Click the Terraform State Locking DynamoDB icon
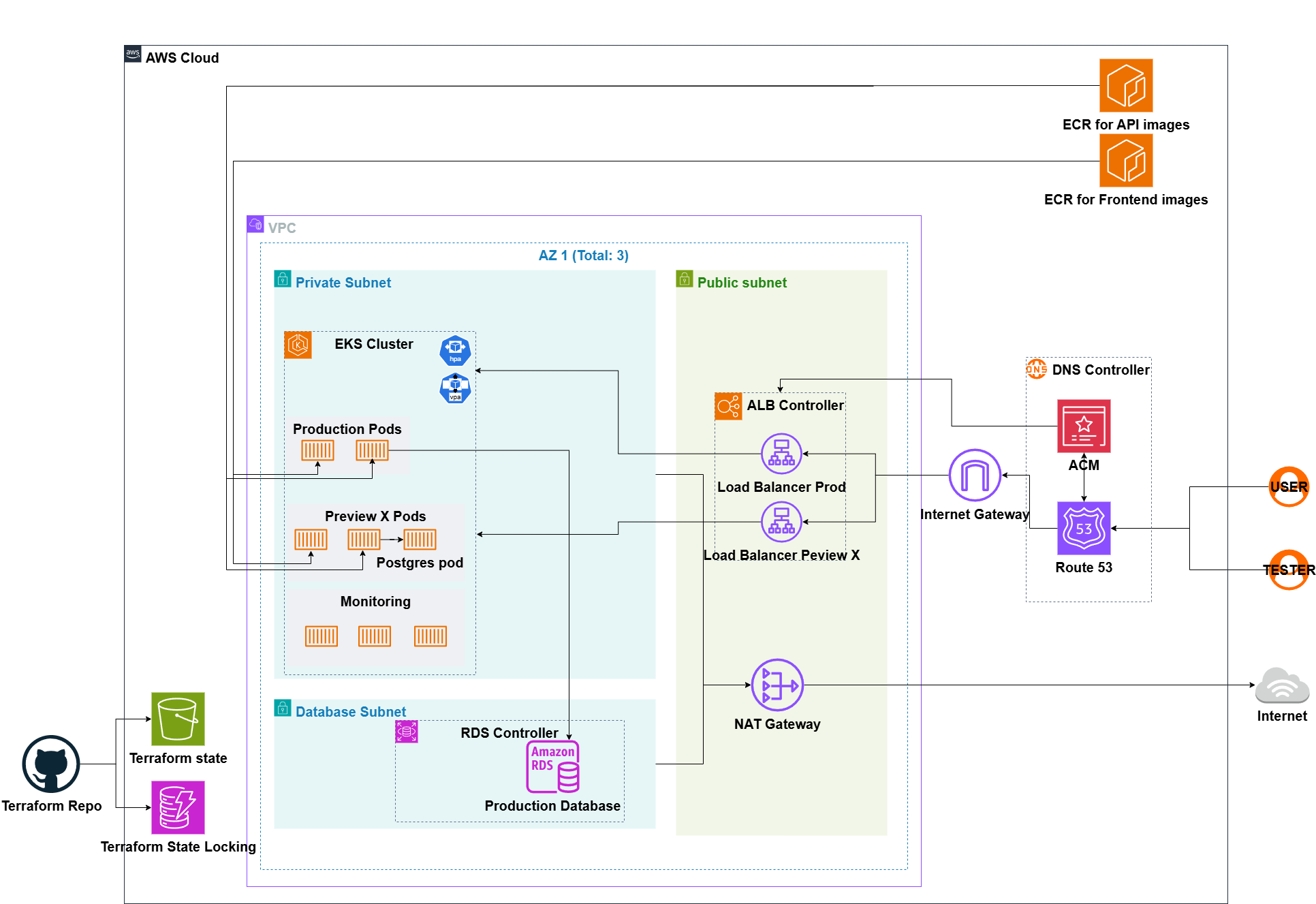Image resolution: width=1316 pixels, height=904 pixels. click(177, 807)
